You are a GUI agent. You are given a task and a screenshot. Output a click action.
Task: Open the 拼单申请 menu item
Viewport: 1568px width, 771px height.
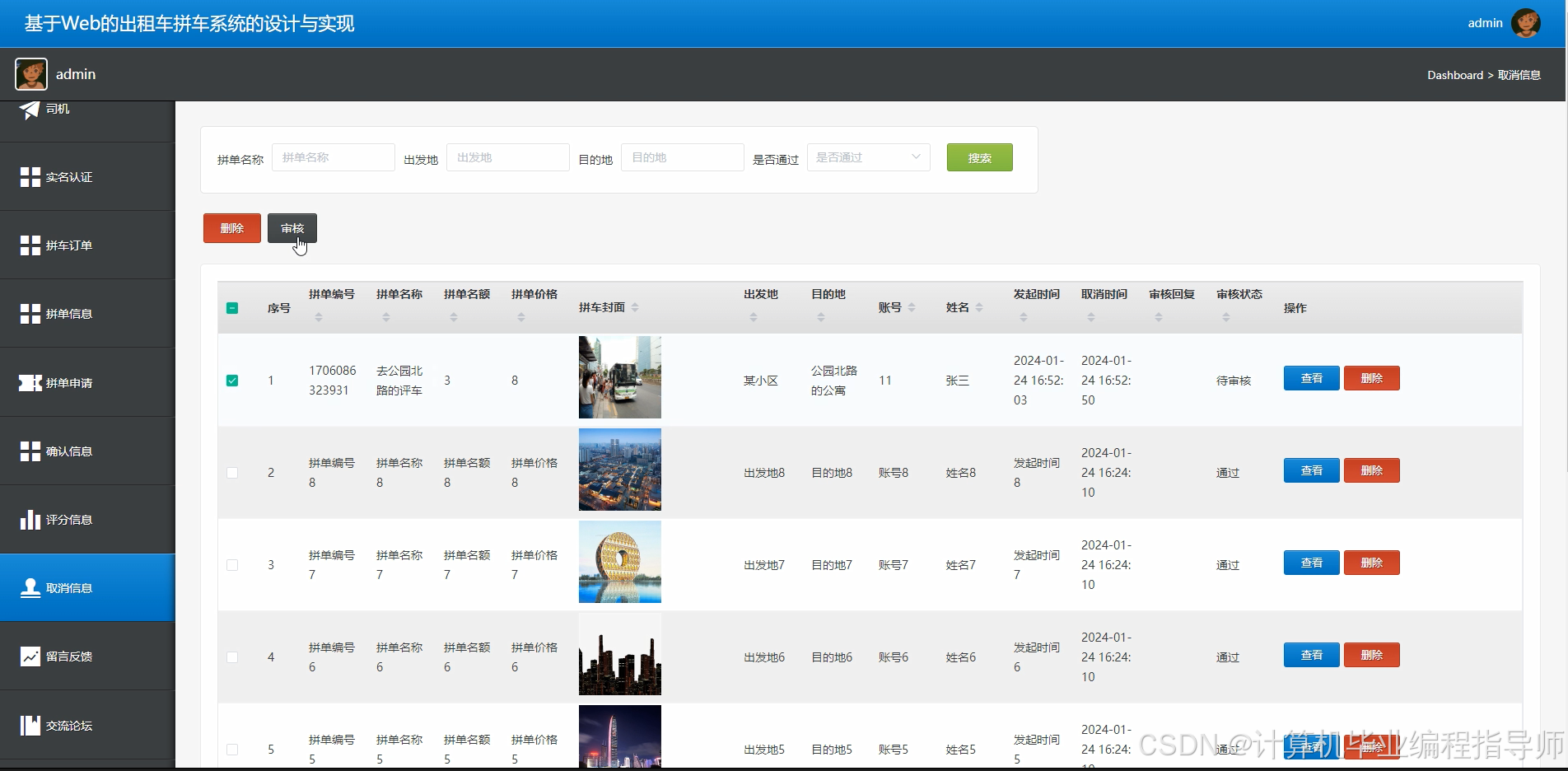[87, 383]
